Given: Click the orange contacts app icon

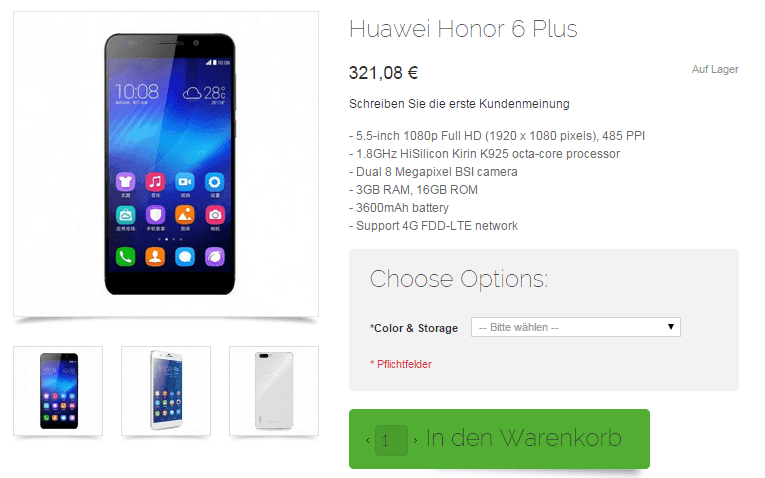Looking at the screenshot, I should [x=155, y=257].
